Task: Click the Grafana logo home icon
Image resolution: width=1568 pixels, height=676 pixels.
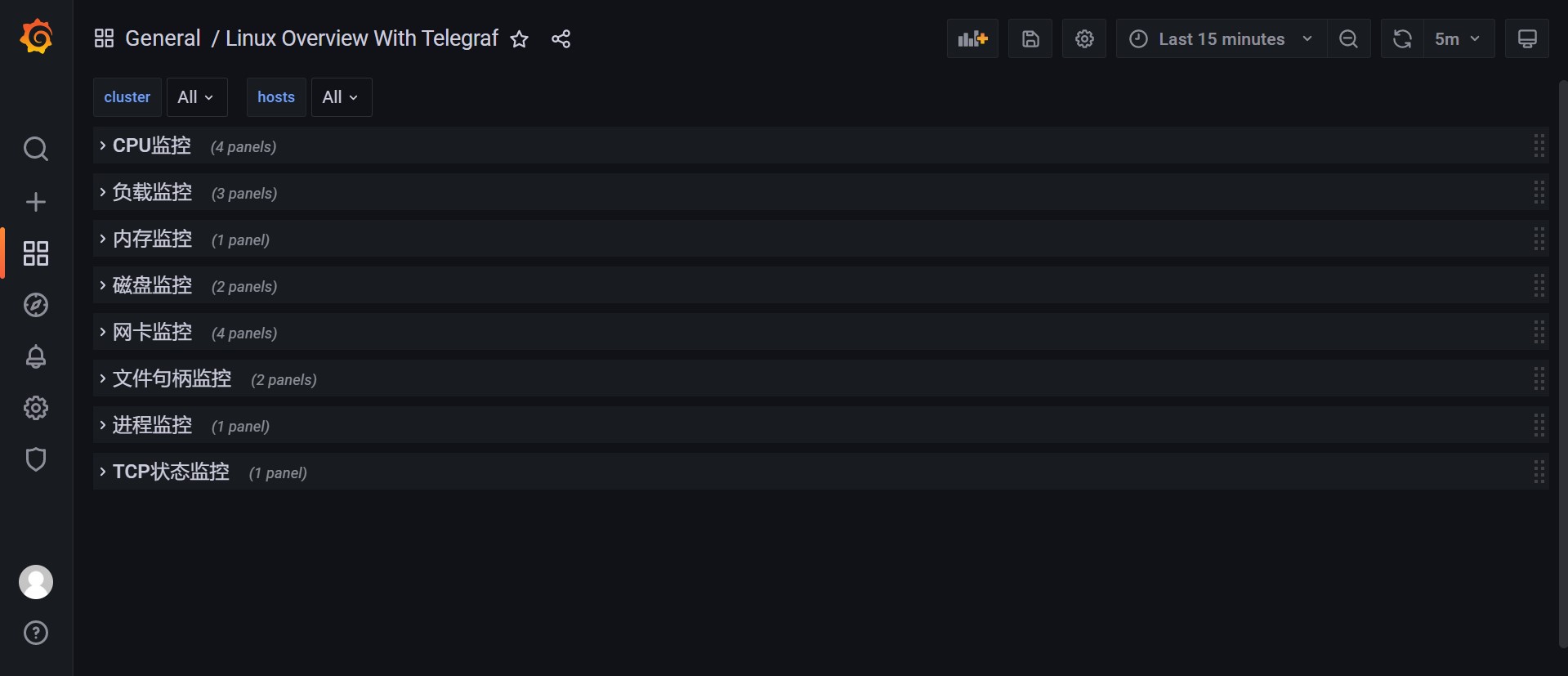Action: [36, 38]
